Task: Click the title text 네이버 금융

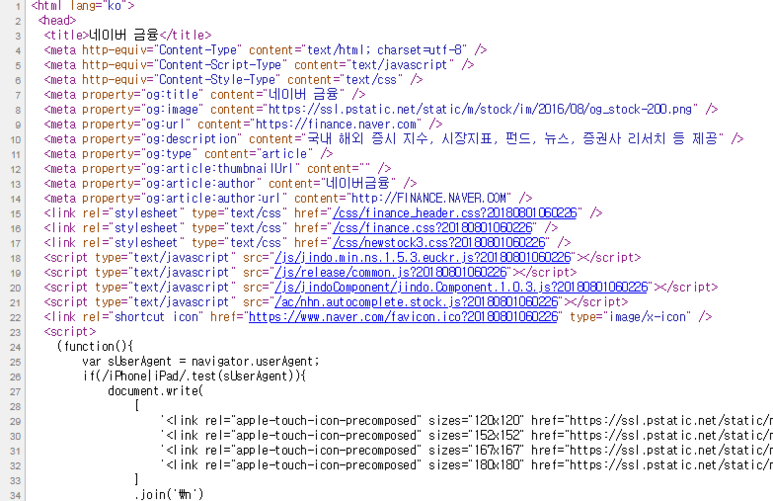Action: [124, 35]
